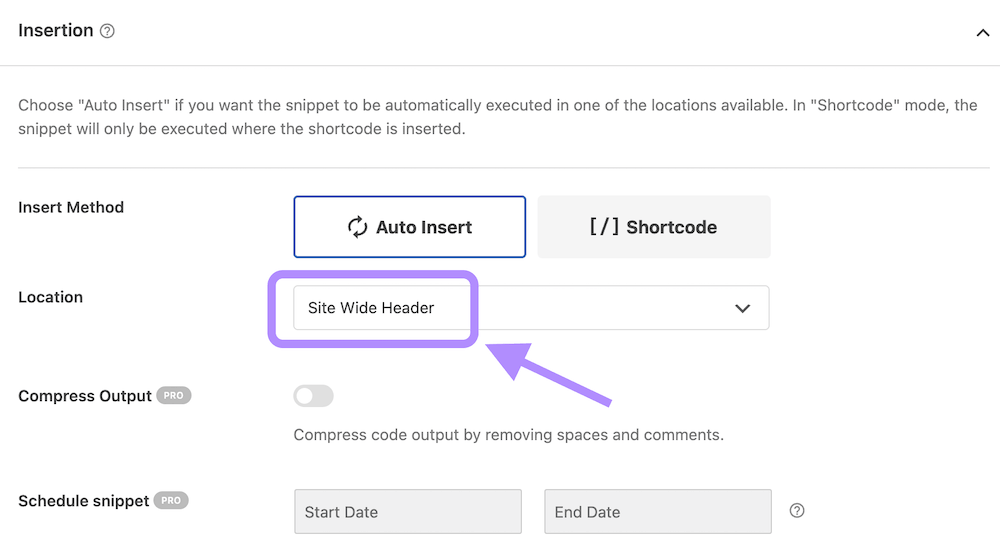
Task: Click the Insertion section heading
Action: click(x=55, y=31)
